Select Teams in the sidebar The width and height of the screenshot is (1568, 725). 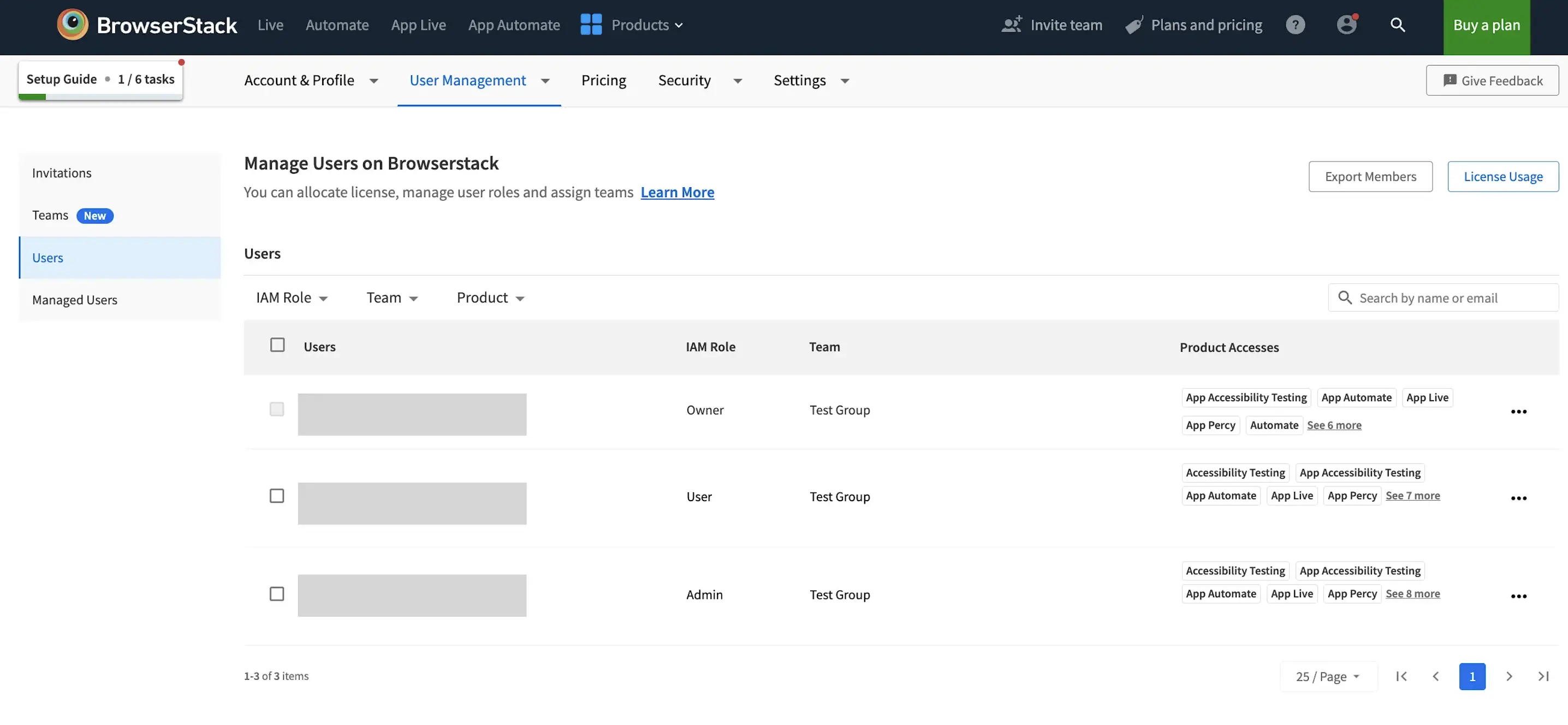coord(120,215)
